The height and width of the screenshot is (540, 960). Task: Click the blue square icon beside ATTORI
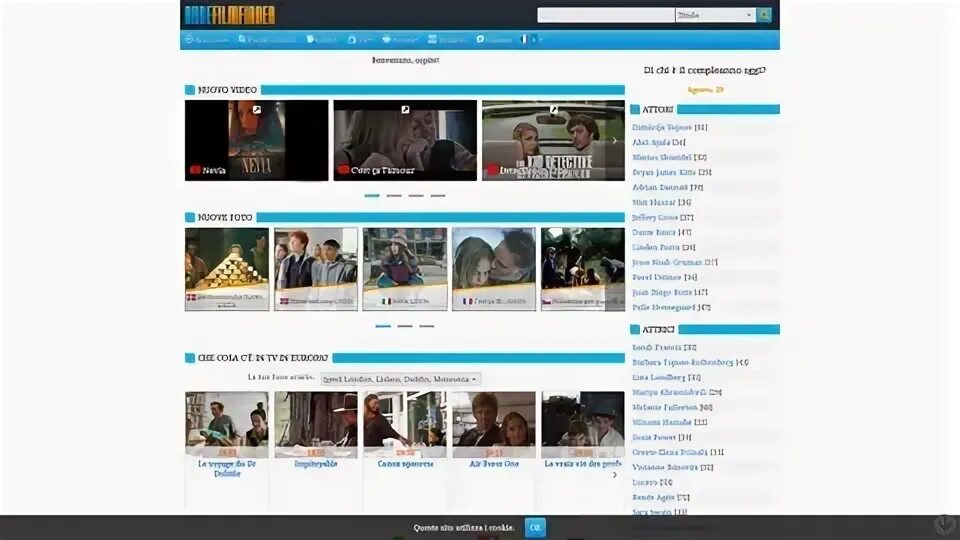coord(635,110)
